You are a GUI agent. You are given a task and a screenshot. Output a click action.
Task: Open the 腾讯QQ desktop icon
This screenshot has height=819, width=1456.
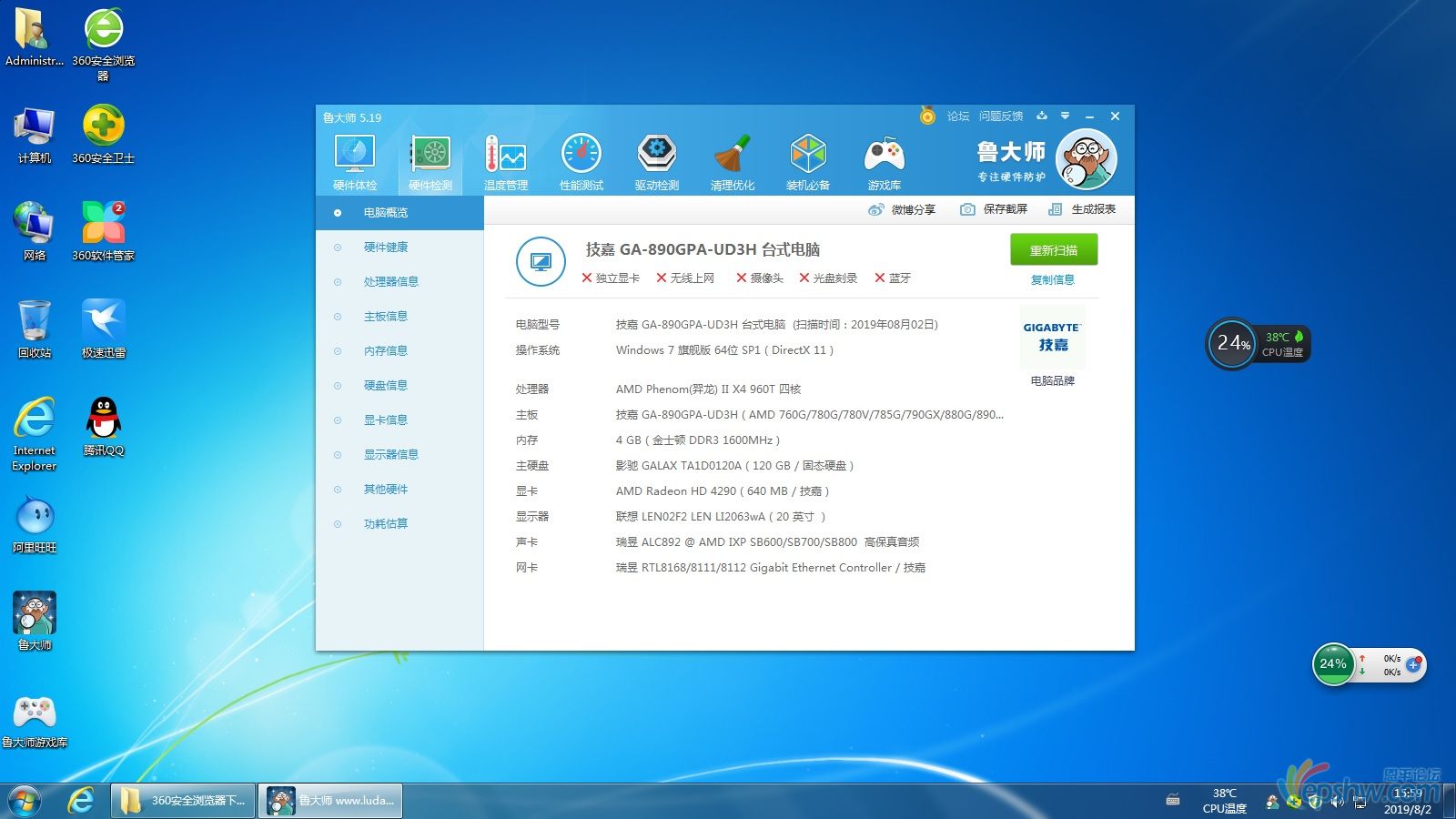point(104,427)
